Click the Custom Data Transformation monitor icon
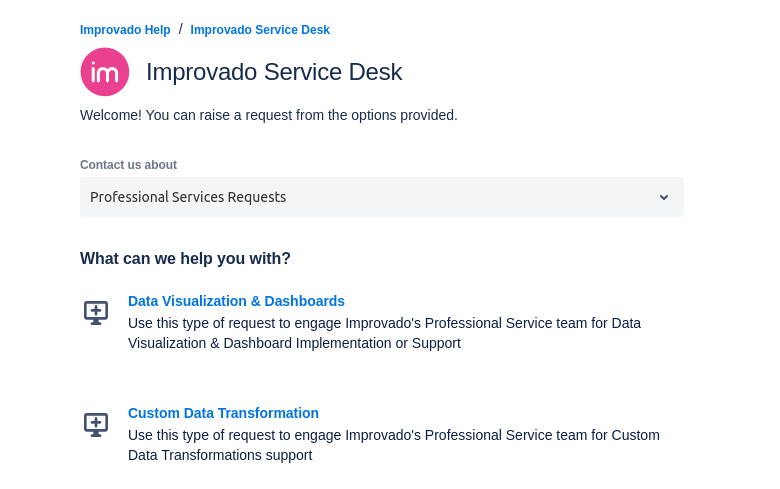The height and width of the screenshot is (489, 780). (x=96, y=424)
